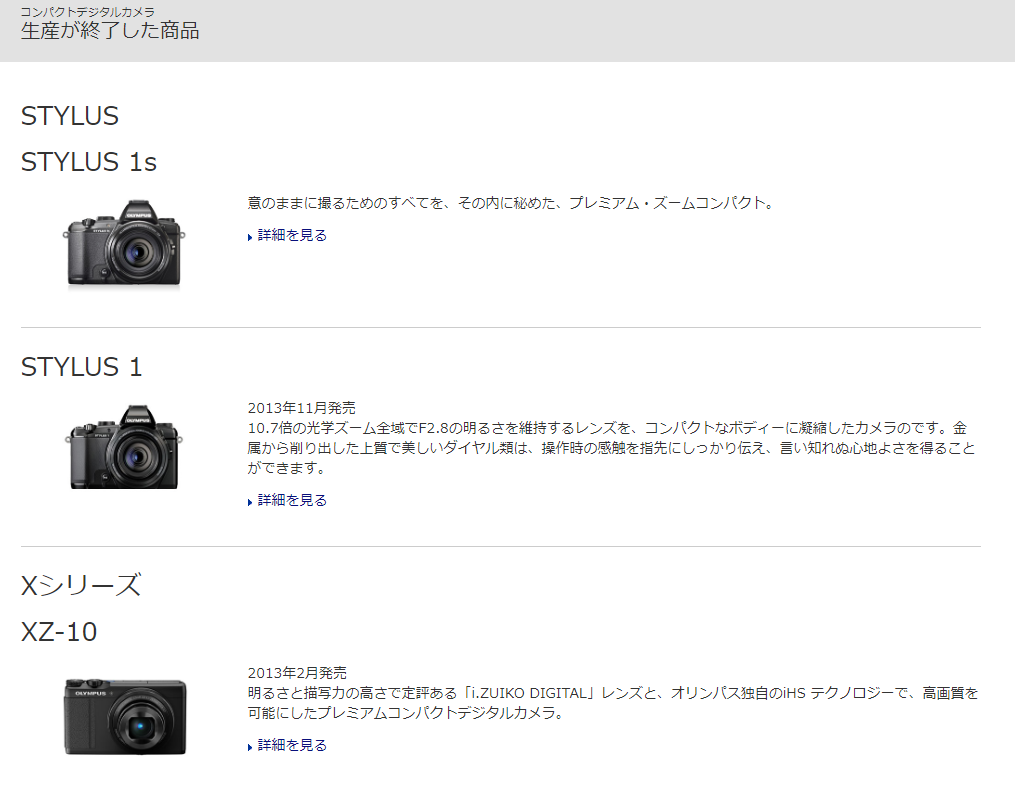Open 詳細を見る link for STYLUS 1s
This screenshot has height=797, width=1015.
[292, 236]
